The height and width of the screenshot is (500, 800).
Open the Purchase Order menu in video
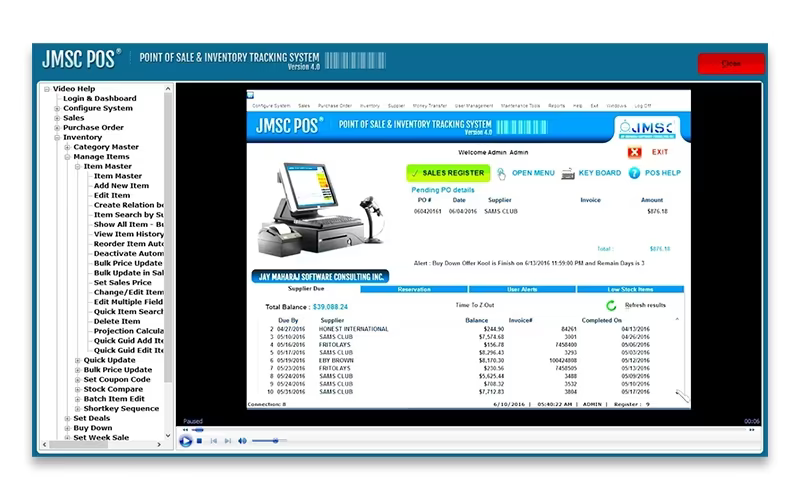point(335,106)
